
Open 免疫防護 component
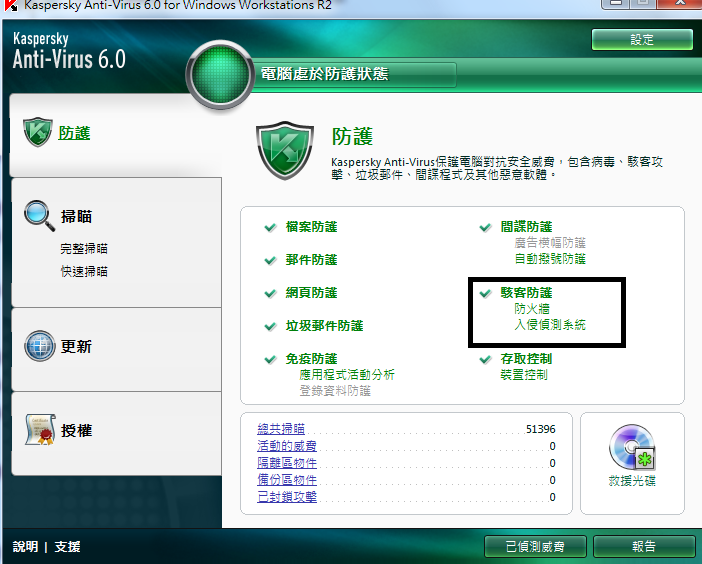(x=312, y=359)
